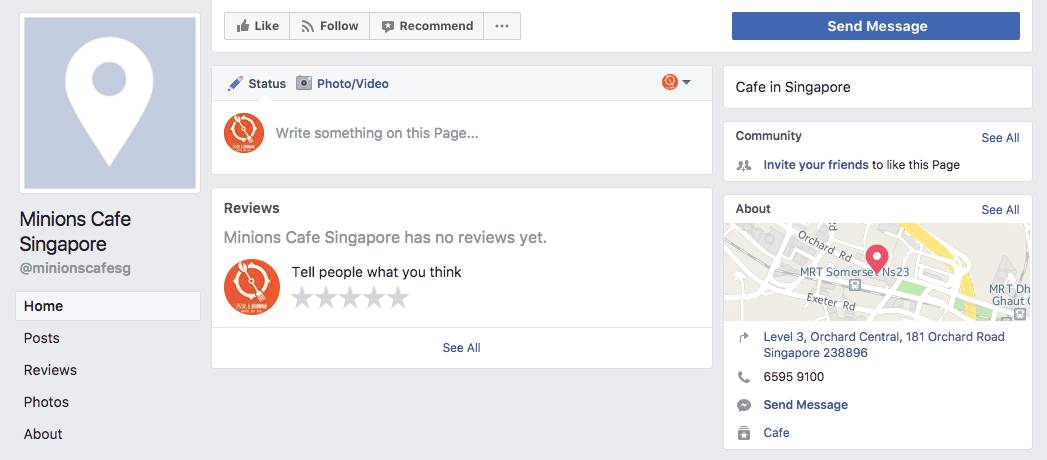Rate the cafe with the fifth star
The image size is (1047, 460).
click(x=398, y=297)
